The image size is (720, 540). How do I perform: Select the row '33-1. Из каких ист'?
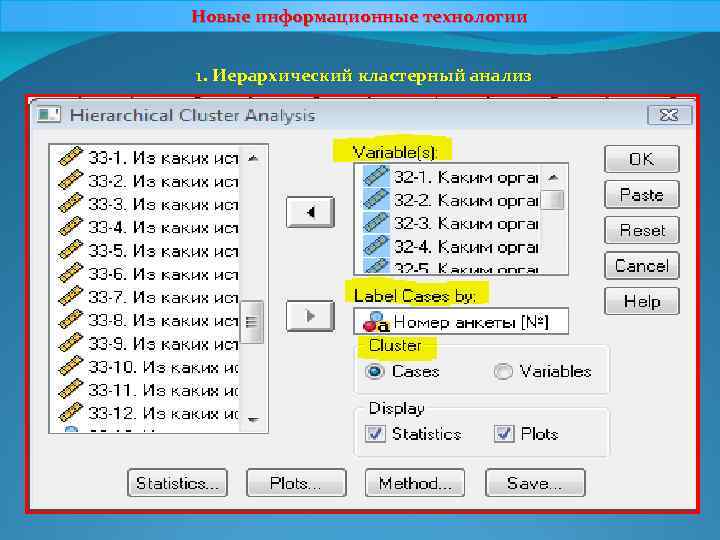click(148, 158)
